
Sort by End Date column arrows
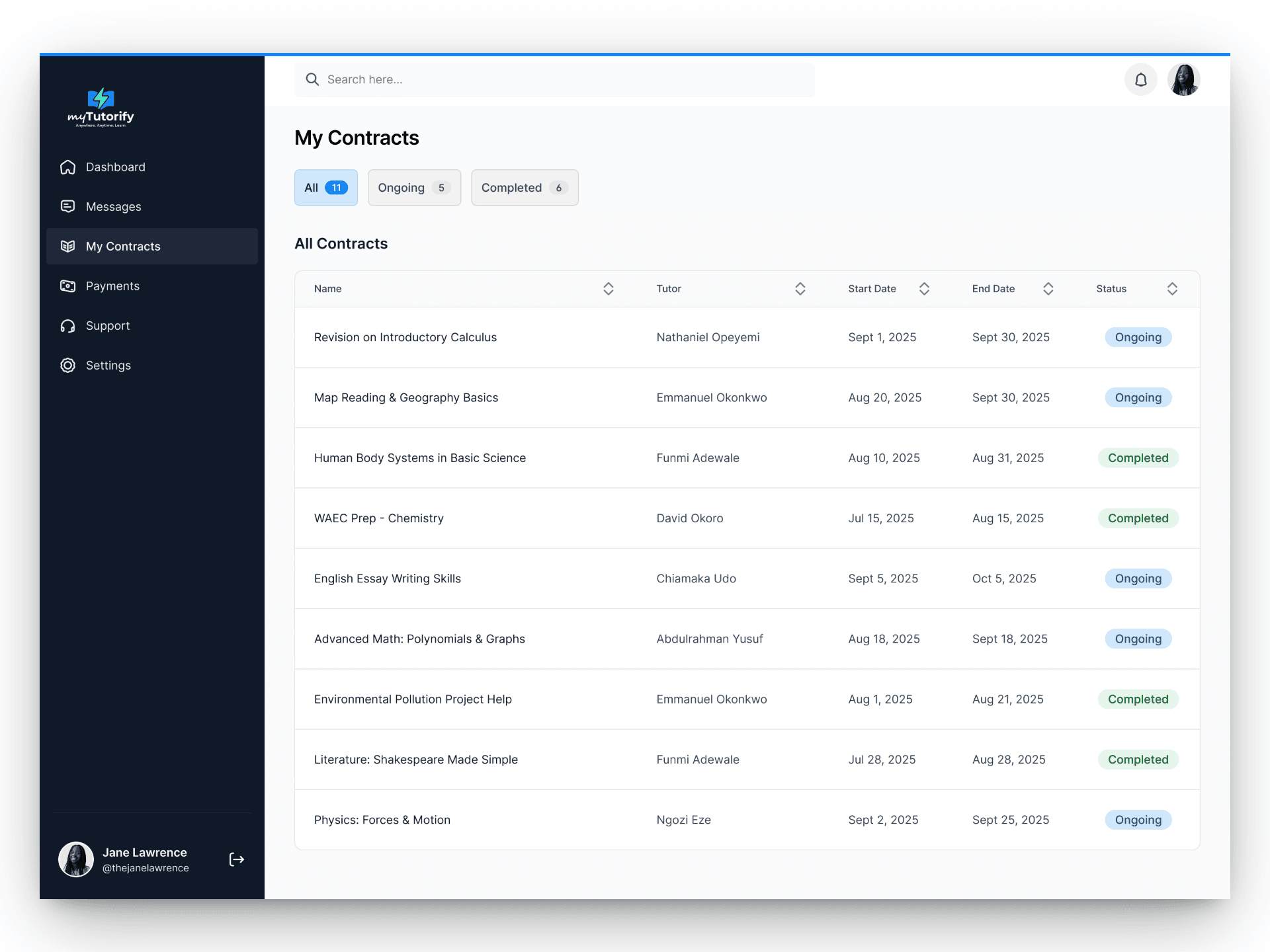click(1048, 289)
